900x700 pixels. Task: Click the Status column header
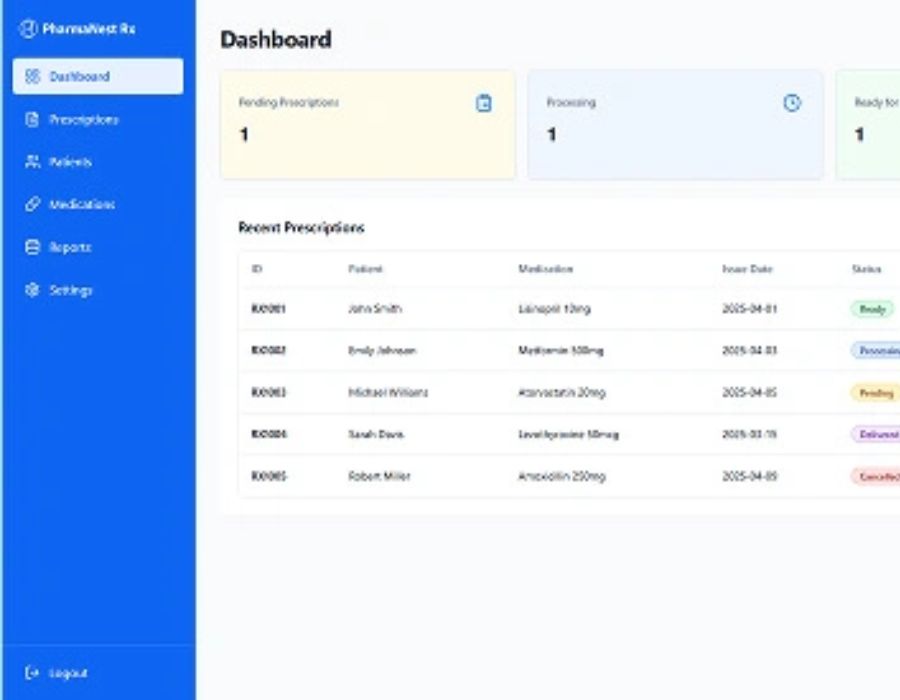[867, 269]
